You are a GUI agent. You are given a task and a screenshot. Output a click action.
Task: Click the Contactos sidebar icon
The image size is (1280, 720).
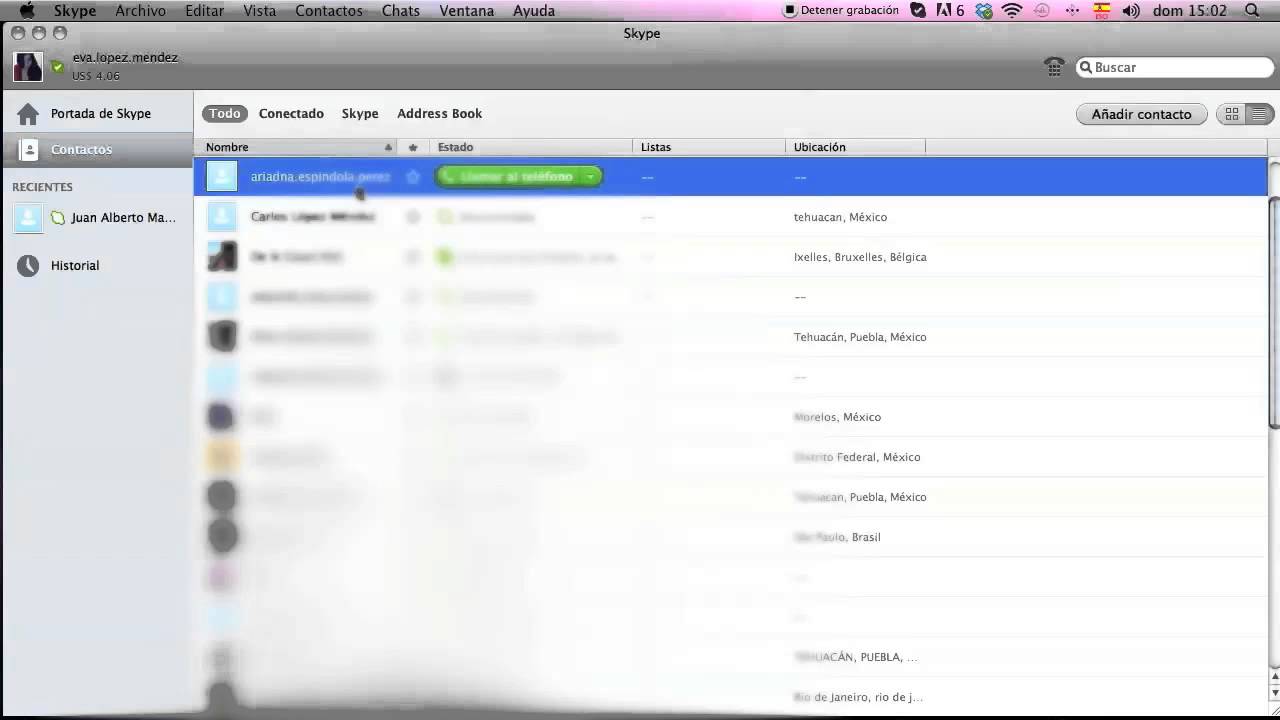29,150
